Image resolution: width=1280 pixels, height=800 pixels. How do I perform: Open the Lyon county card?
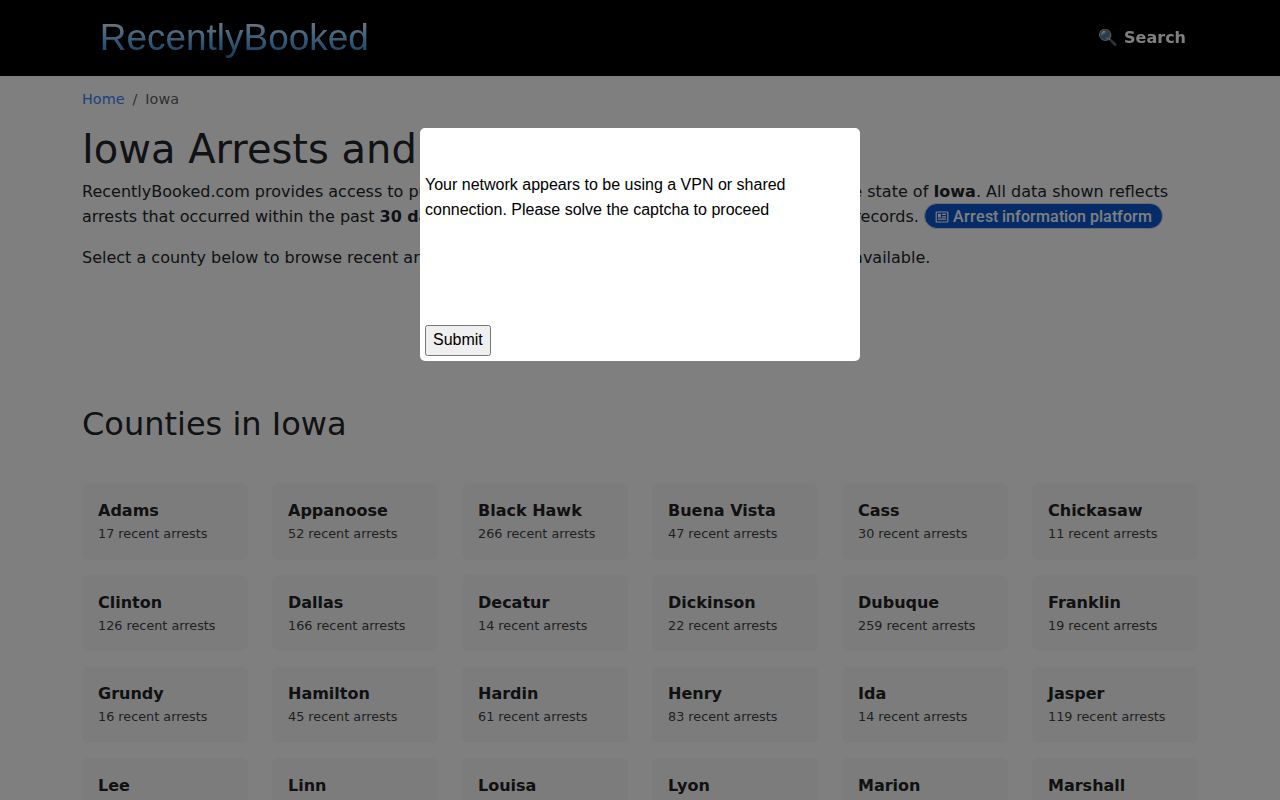click(735, 779)
